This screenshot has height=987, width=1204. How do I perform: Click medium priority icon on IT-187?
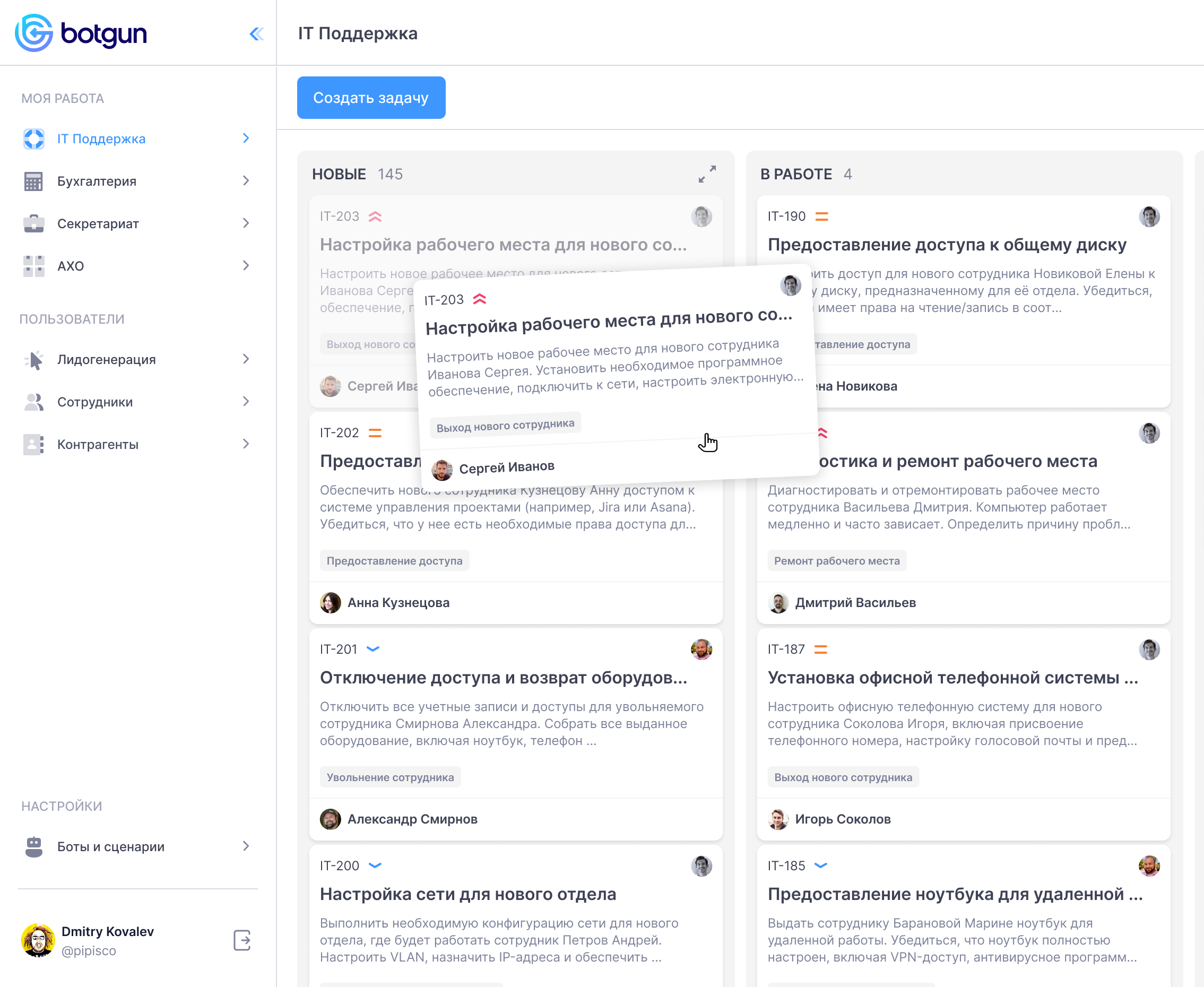coord(821,650)
